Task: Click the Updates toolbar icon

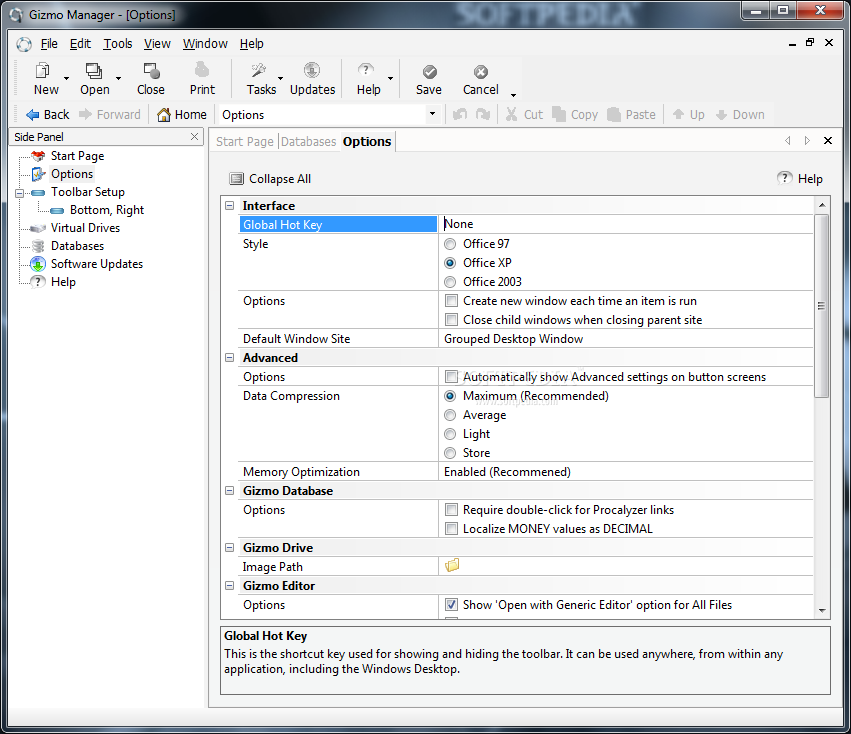Action: pos(312,71)
